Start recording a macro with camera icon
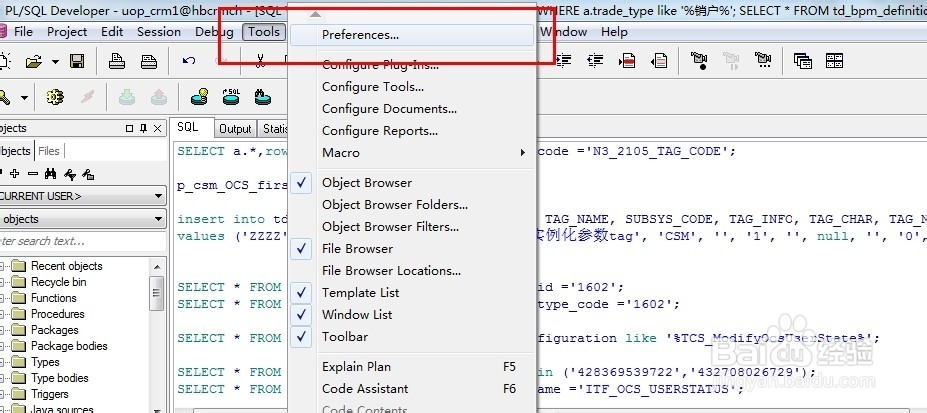 click(699, 60)
